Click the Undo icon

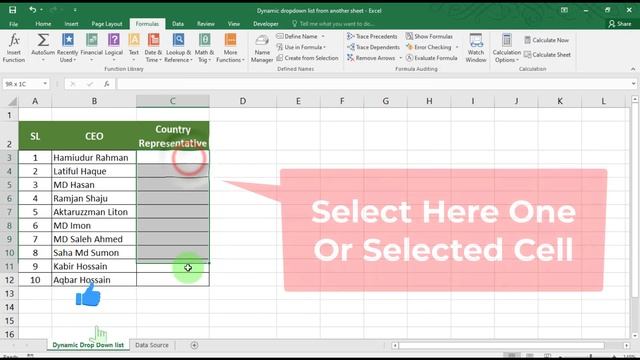tap(33, 10)
